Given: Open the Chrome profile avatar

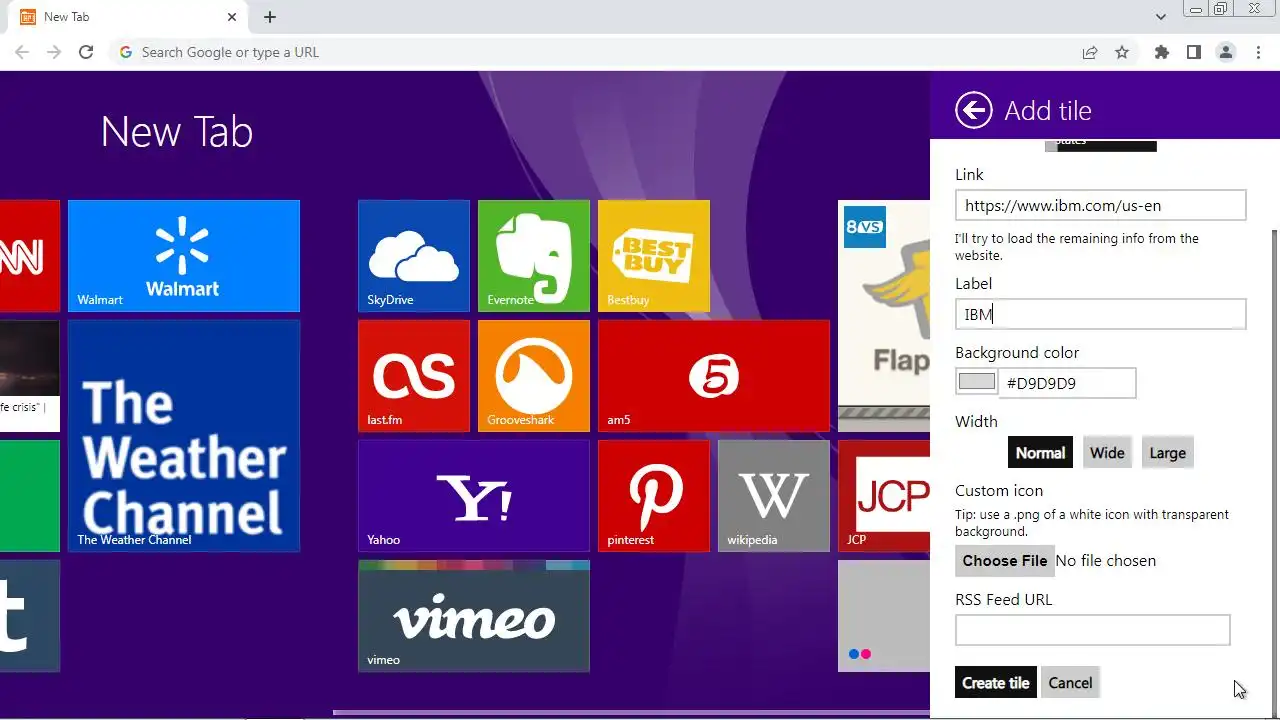Looking at the screenshot, I should click(x=1226, y=52).
